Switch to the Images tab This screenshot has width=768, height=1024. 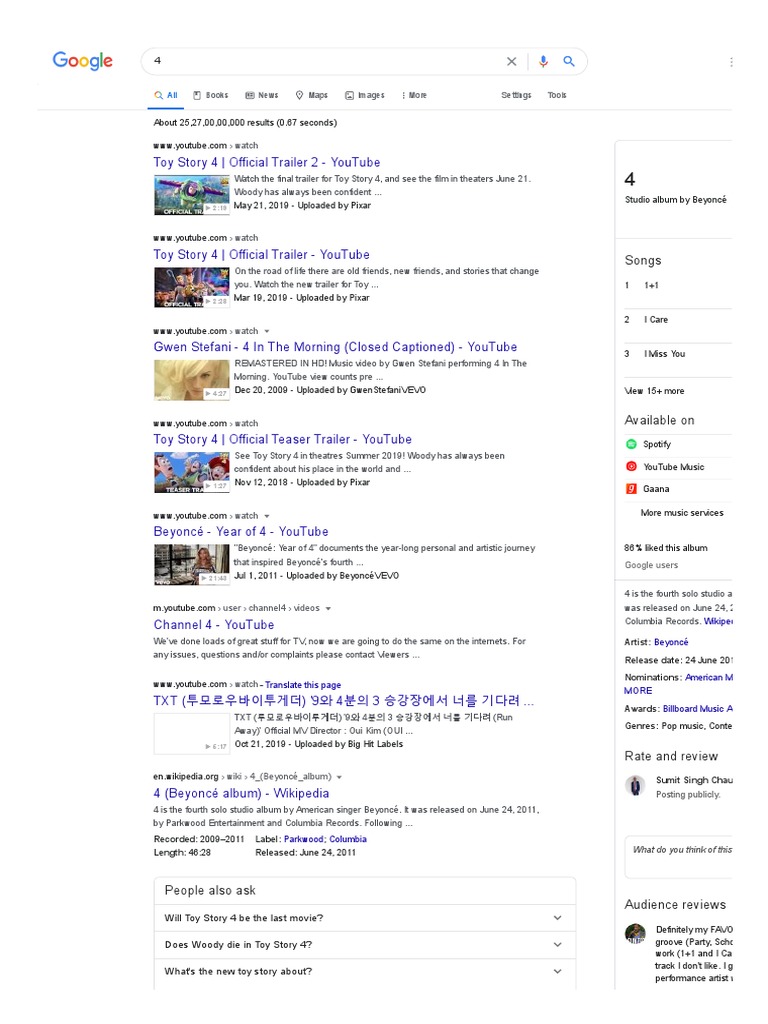point(364,95)
